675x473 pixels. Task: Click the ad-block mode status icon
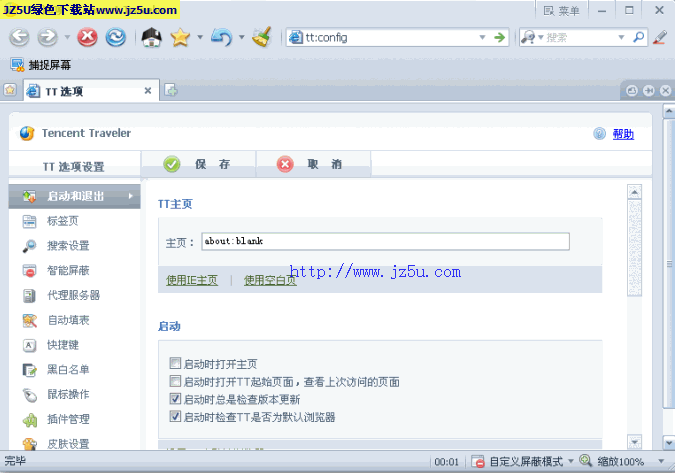478,461
